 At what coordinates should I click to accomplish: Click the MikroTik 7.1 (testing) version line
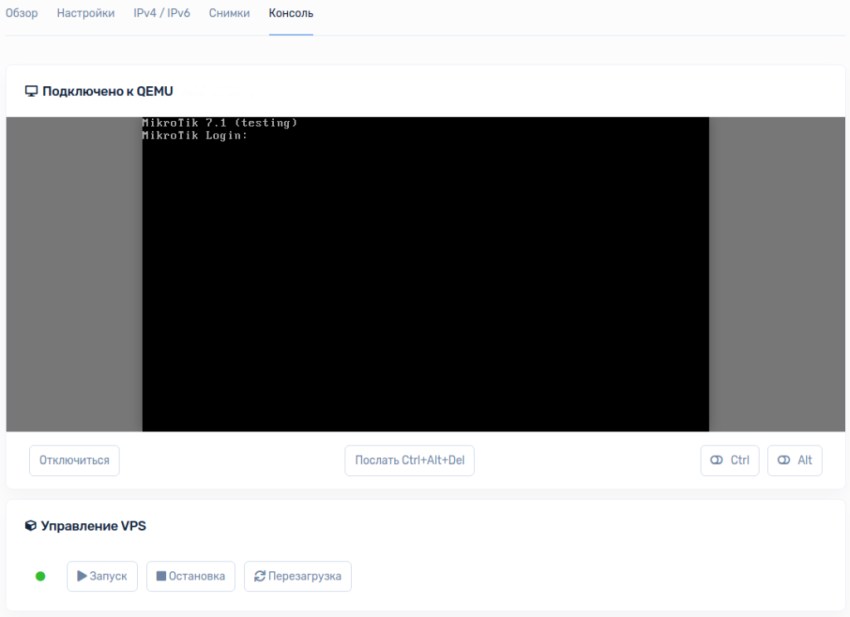tap(219, 123)
